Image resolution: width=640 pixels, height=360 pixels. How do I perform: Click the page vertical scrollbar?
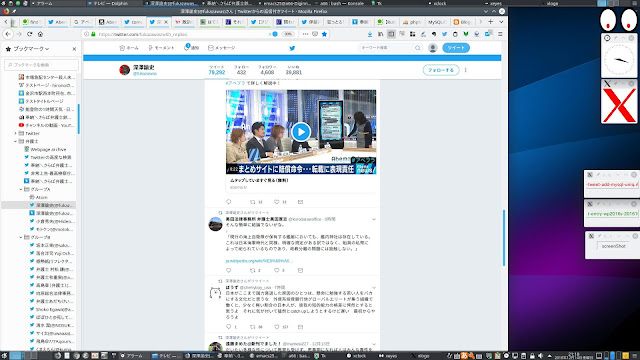pyautogui.click(x=504, y=237)
